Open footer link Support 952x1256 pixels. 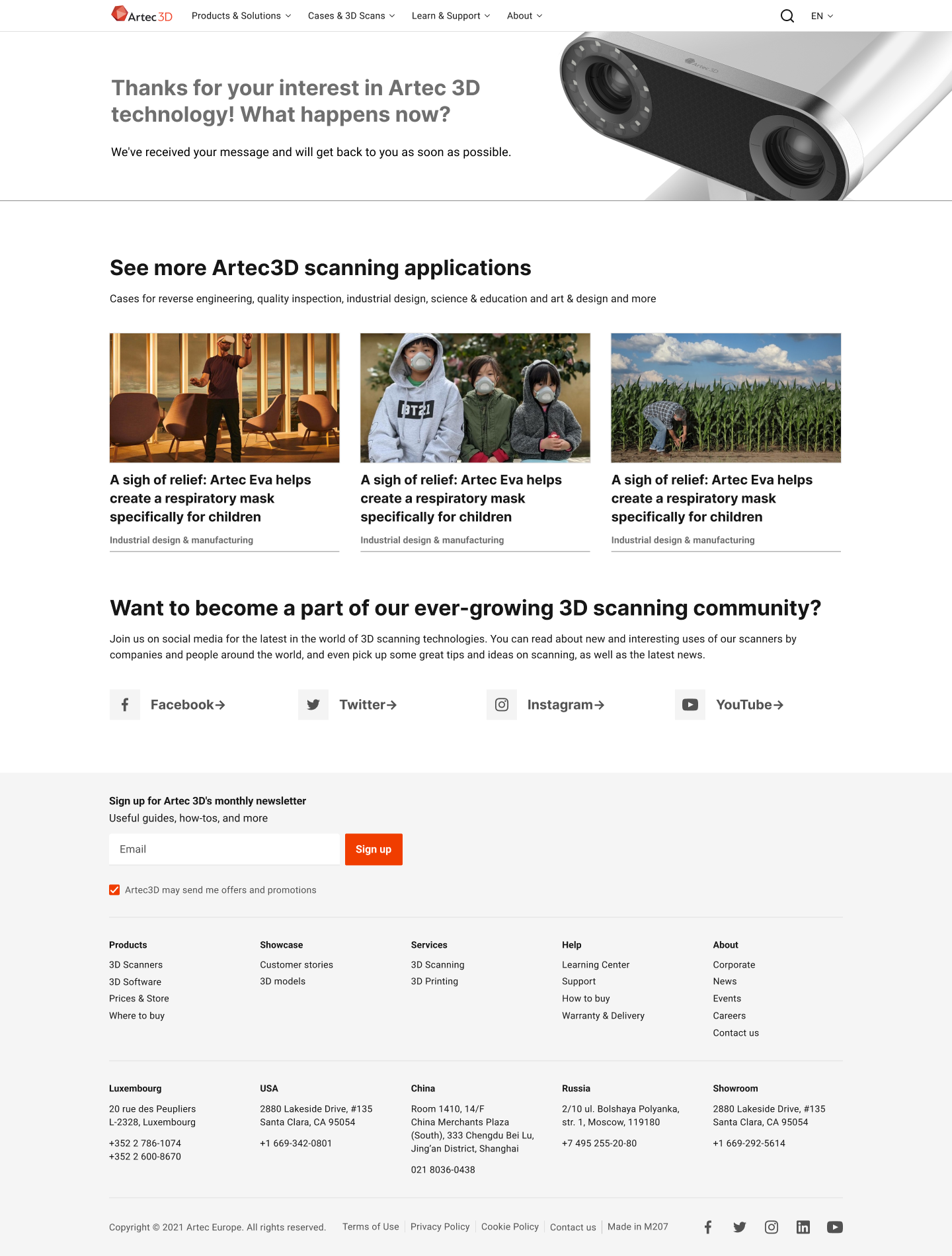[578, 982]
